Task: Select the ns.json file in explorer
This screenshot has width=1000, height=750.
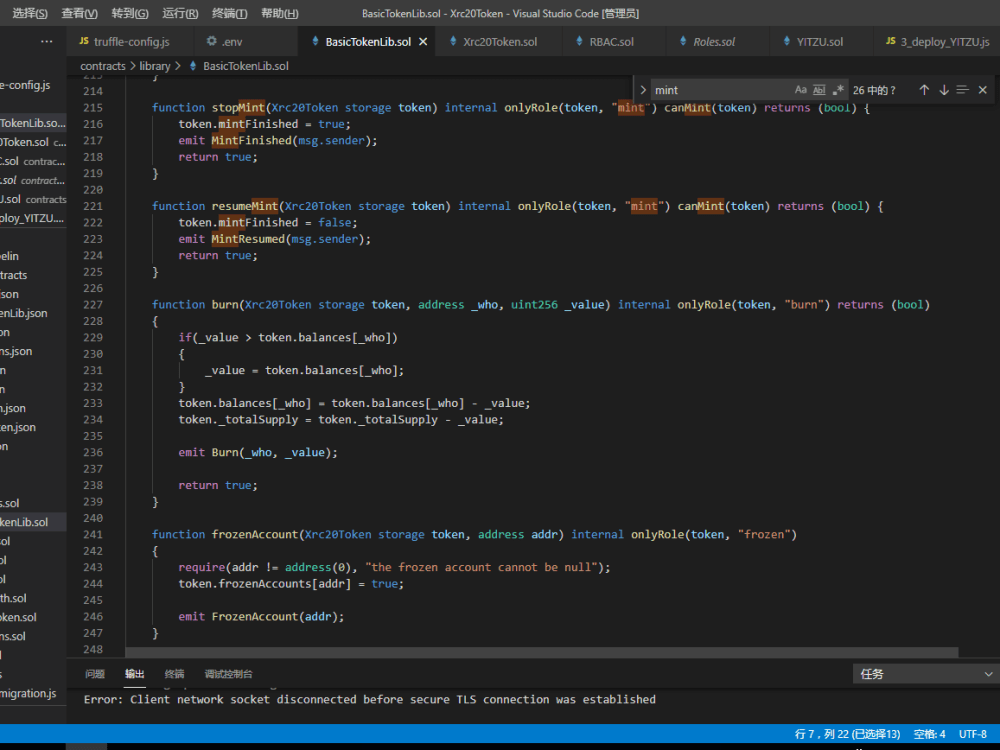Action: point(33,351)
